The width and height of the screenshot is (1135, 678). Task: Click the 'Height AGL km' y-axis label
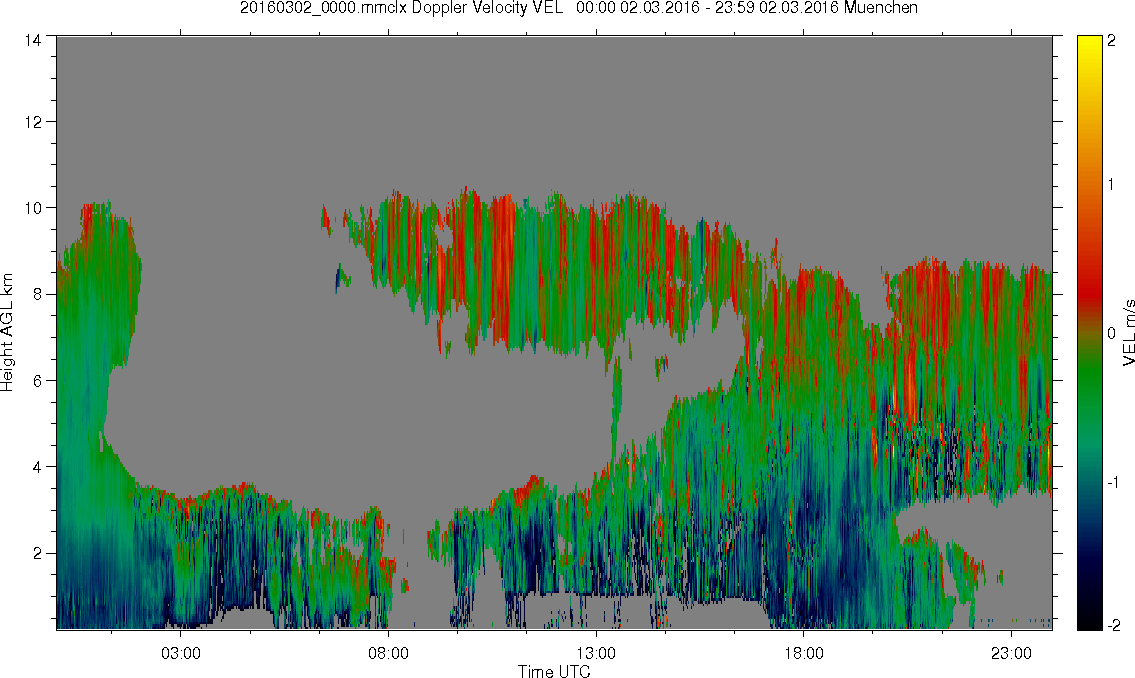[x=7, y=333]
